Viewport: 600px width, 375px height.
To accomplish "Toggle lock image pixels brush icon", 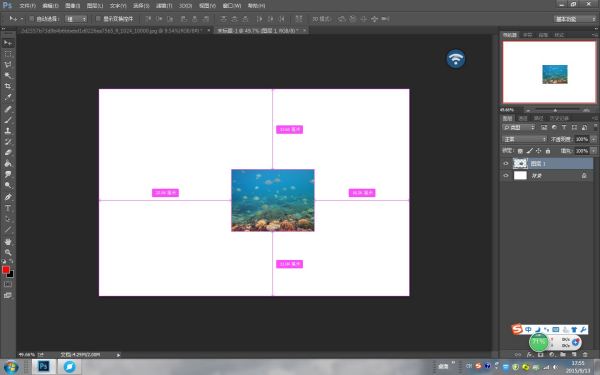I will click(530, 151).
